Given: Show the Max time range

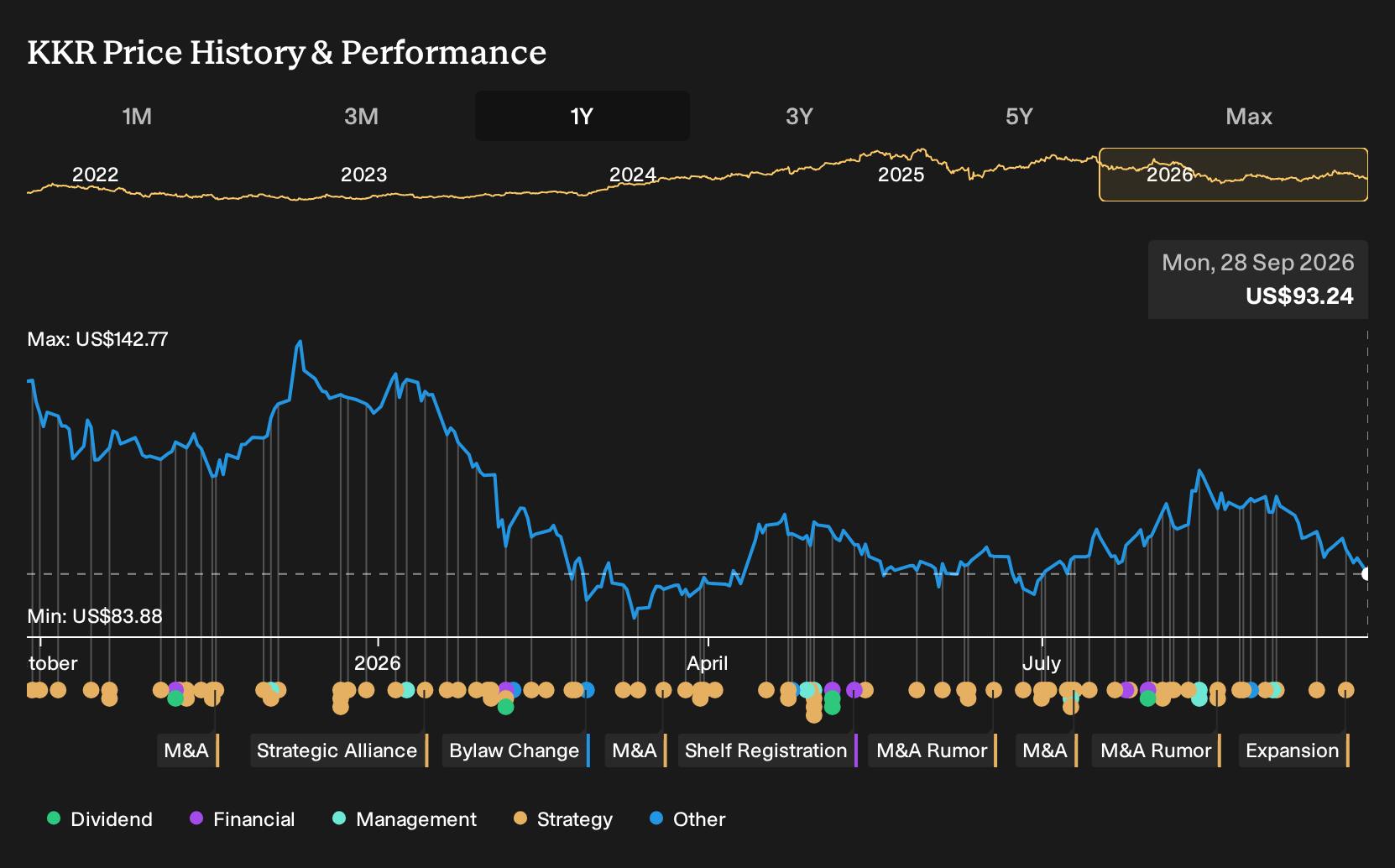Looking at the screenshot, I should pyautogui.click(x=1249, y=116).
